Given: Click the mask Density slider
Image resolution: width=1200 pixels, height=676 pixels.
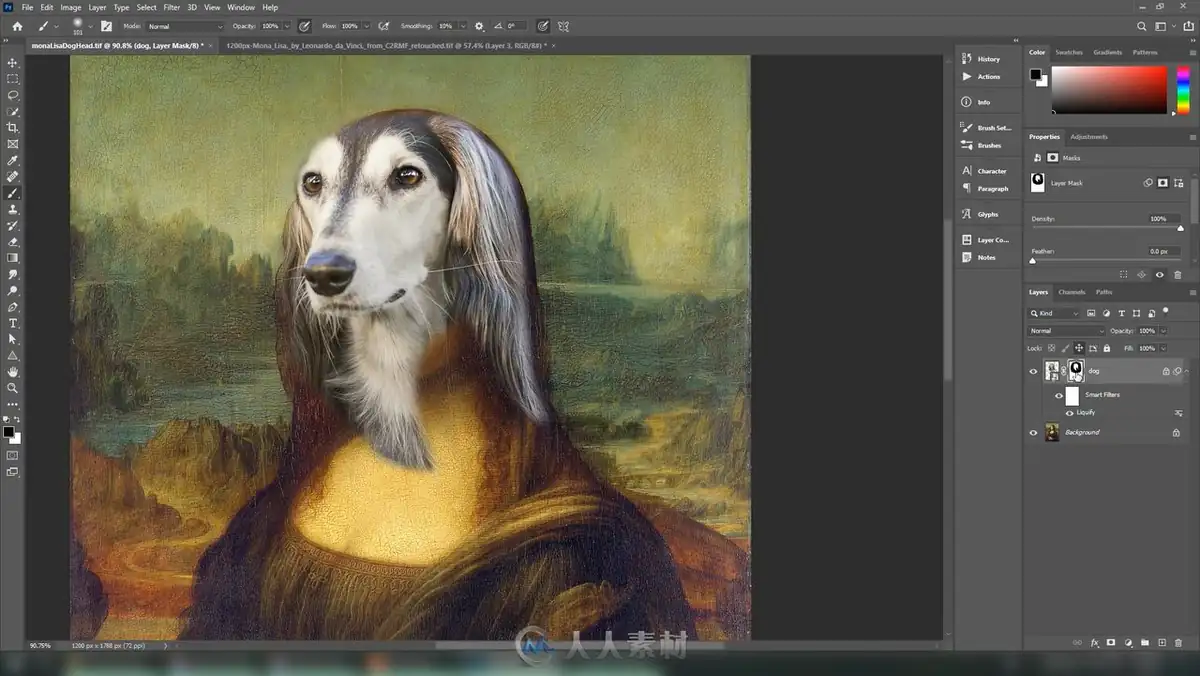Looking at the screenshot, I should pos(1106,228).
